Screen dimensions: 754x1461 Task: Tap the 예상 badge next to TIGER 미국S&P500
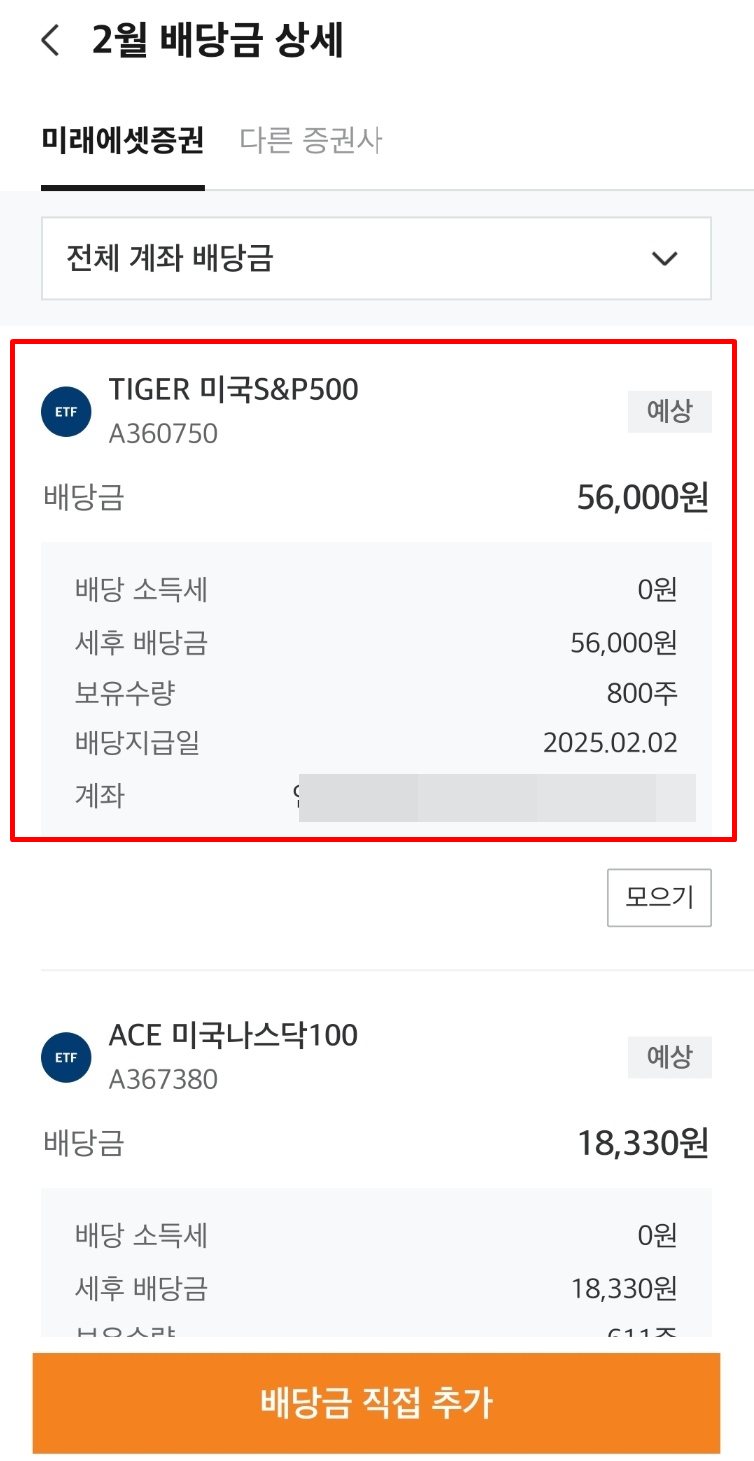(x=669, y=411)
